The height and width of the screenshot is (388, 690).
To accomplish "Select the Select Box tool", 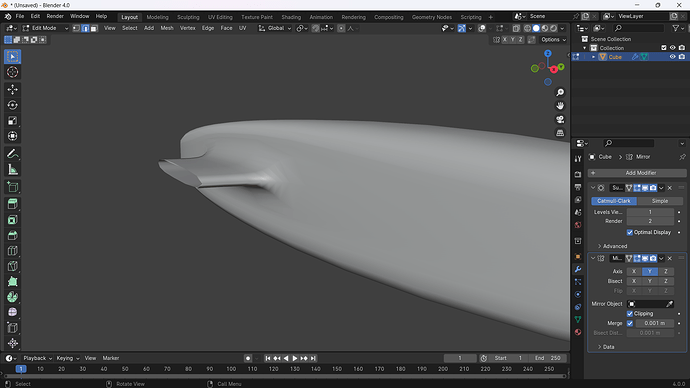I will point(12,56).
